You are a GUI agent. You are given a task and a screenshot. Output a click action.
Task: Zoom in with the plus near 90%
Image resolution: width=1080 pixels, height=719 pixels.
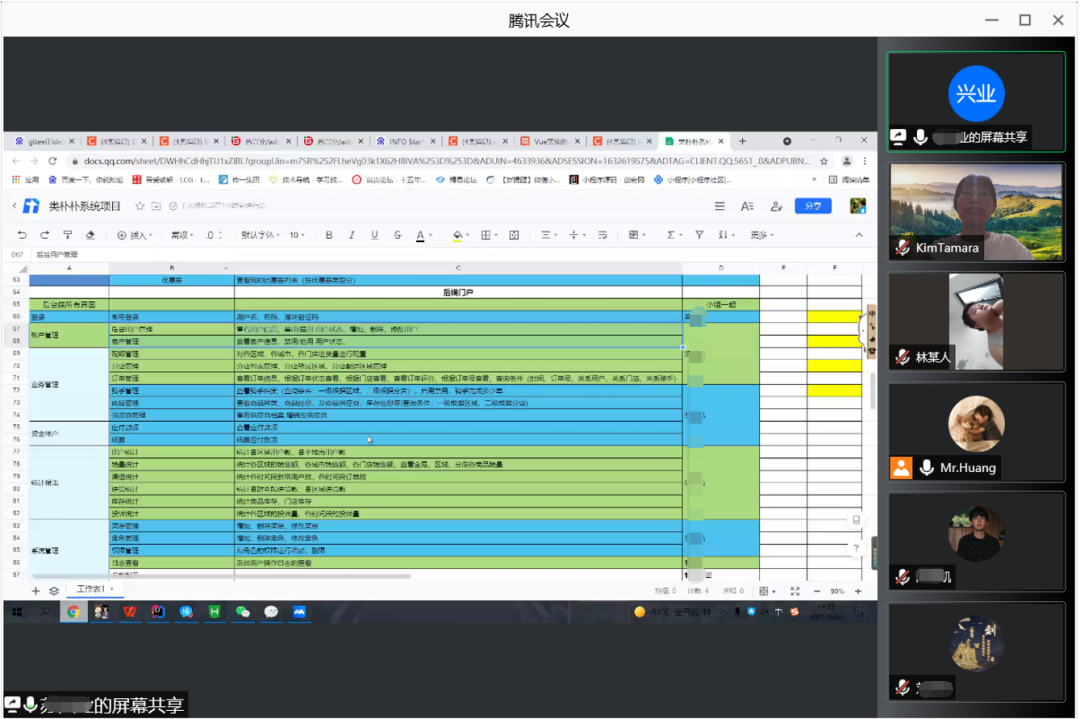click(x=858, y=591)
